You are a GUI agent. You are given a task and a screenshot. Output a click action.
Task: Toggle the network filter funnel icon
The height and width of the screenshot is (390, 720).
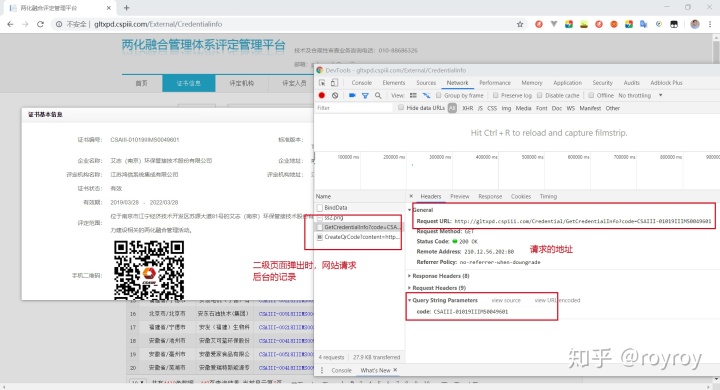tap(365, 96)
